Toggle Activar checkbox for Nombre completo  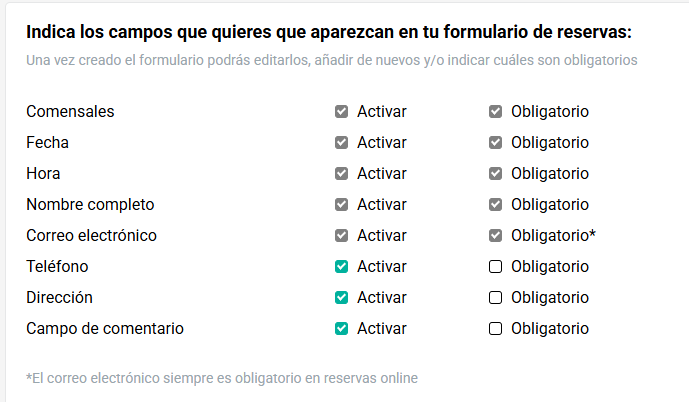341,205
